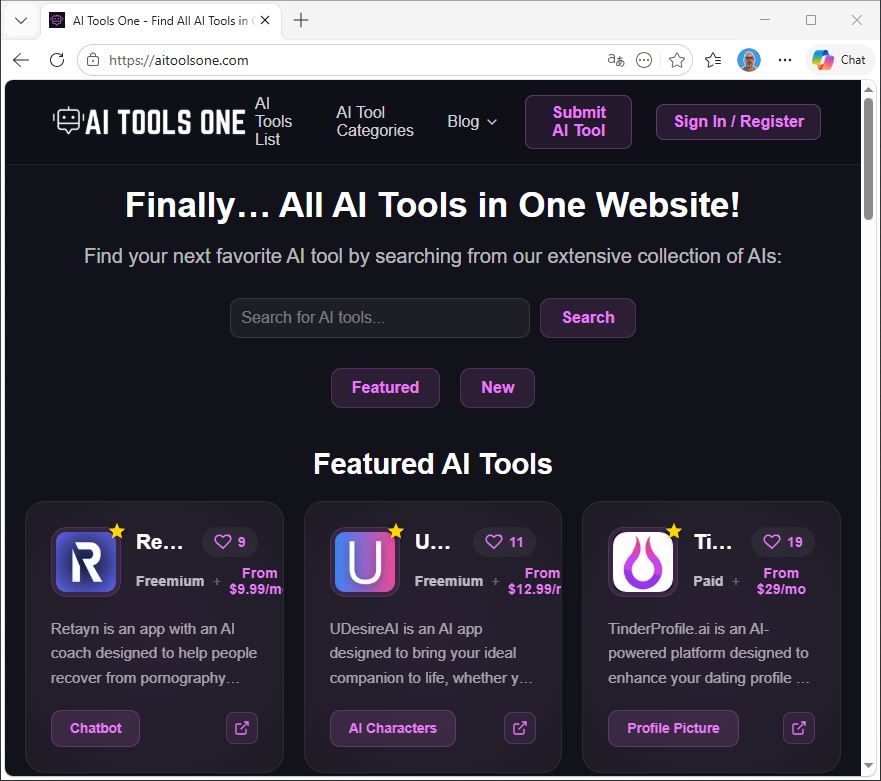Viewport: 881px width, 781px height.
Task: Open browser Settings and more menu
Action: 785,60
